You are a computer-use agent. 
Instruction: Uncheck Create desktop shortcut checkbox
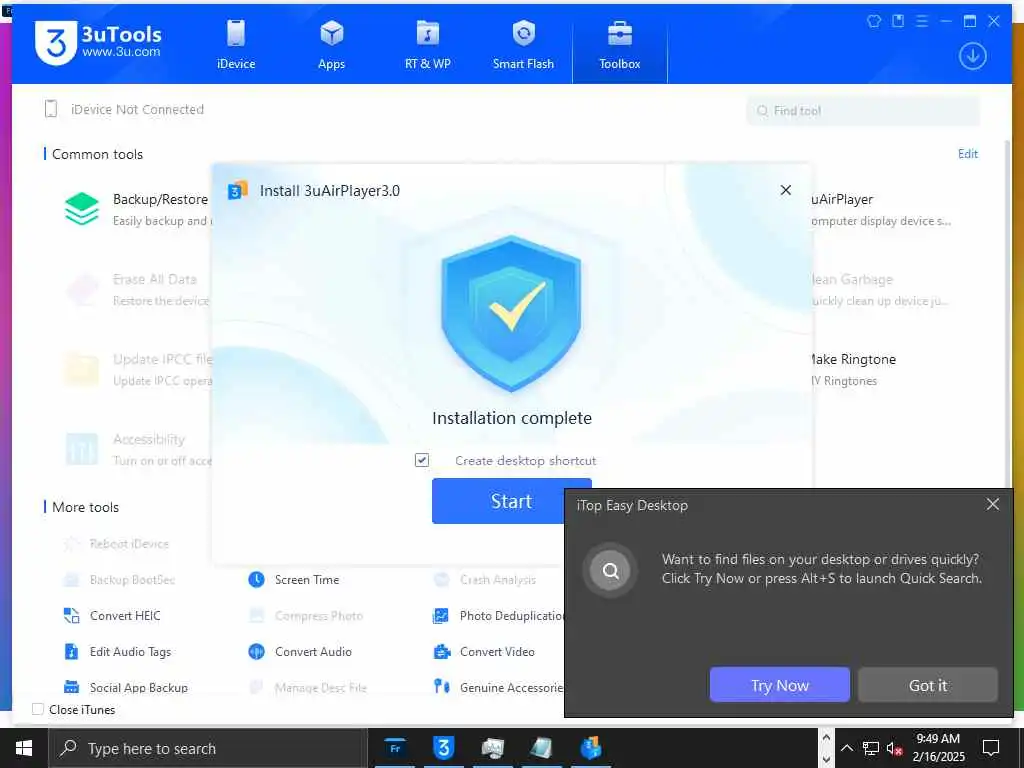click(422, 460)
